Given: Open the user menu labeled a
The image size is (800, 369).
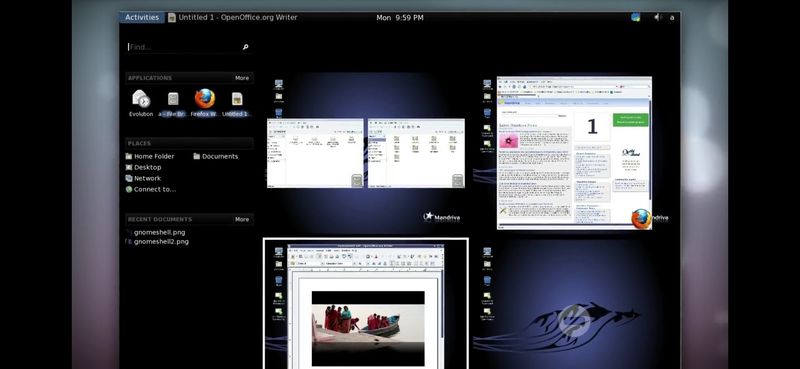Looking at the screenshot, I should pyautogui.click(x=672, y=17).
